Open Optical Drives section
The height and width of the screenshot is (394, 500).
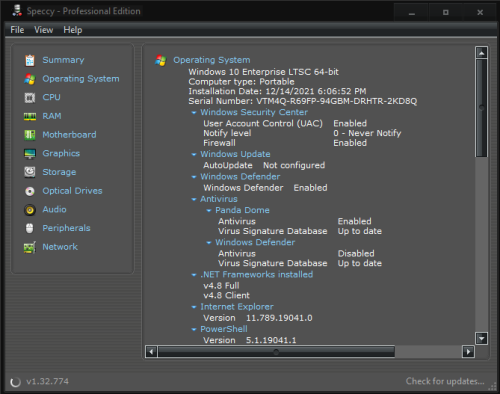(x=72, y=191)
